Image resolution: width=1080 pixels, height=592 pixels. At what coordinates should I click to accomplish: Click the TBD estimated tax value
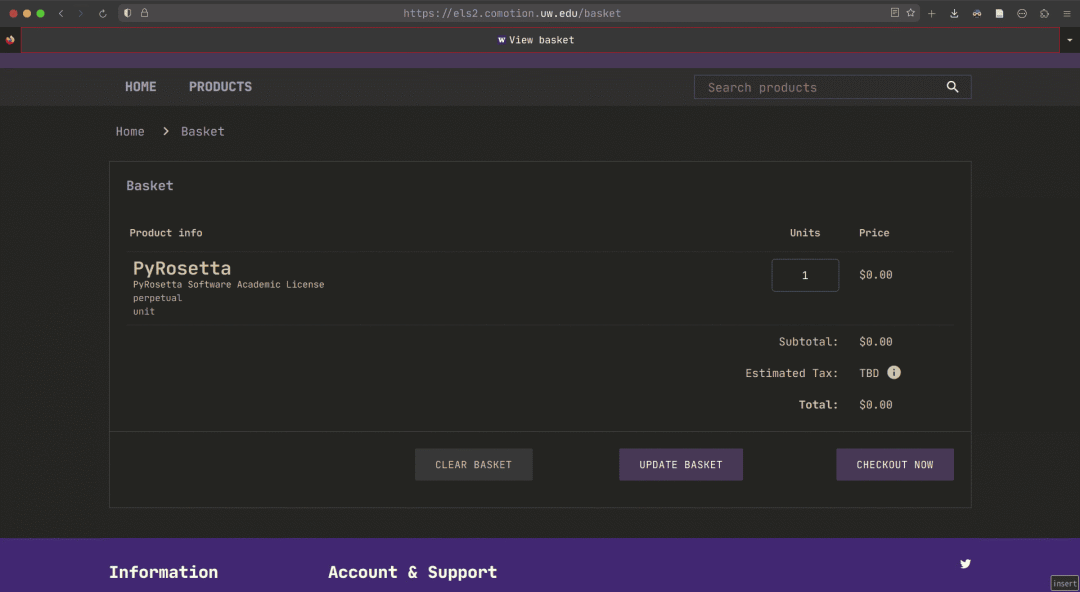tap(869, 374)
